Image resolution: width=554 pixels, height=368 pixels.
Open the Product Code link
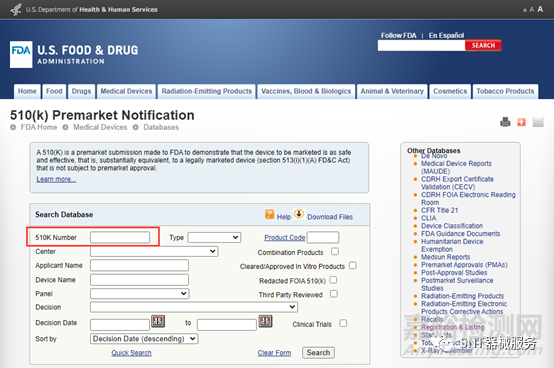coord(284,238)
